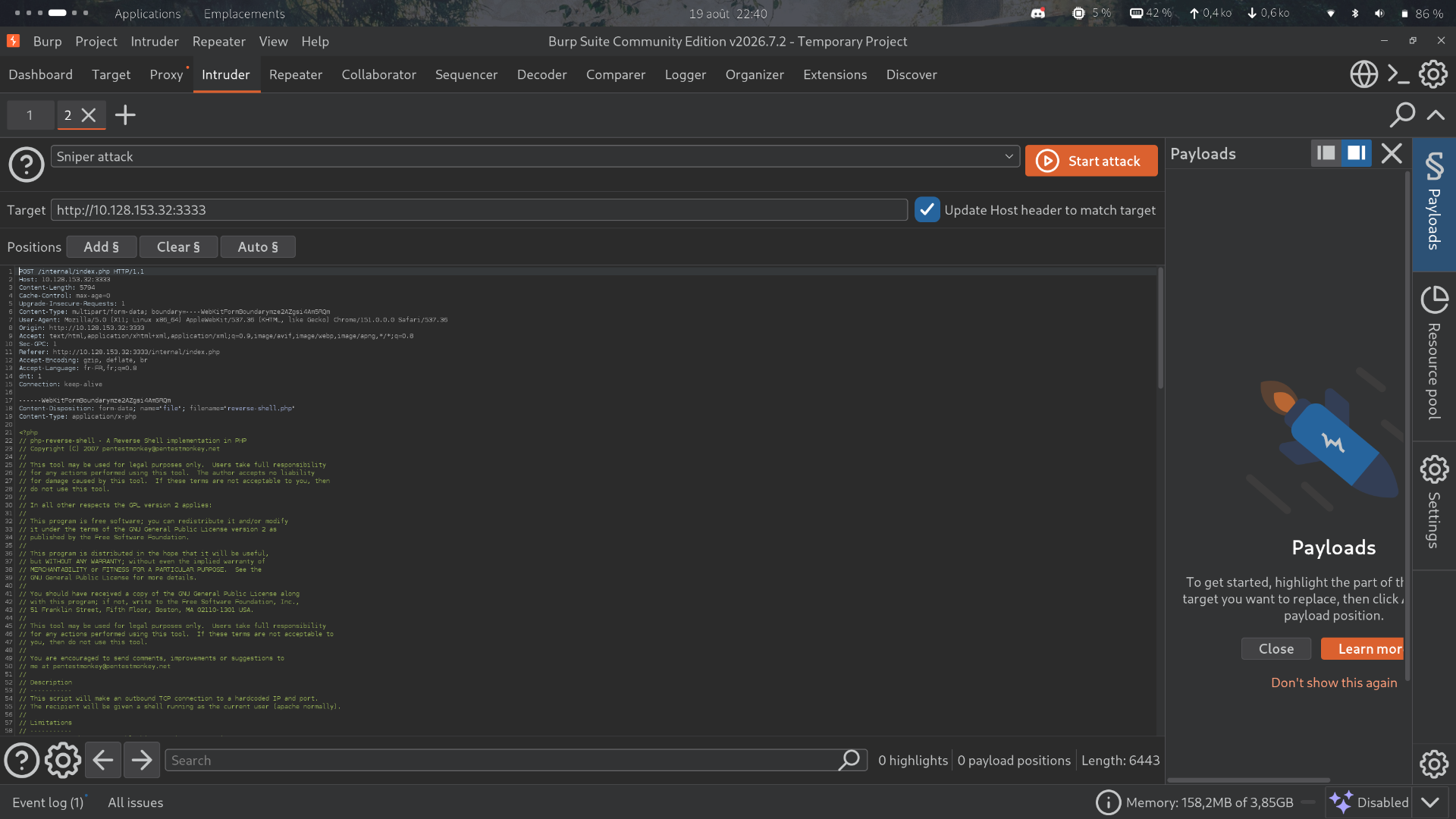Switch to the Decoder tab
The image size is (1456, 819).
click(542, 74)
